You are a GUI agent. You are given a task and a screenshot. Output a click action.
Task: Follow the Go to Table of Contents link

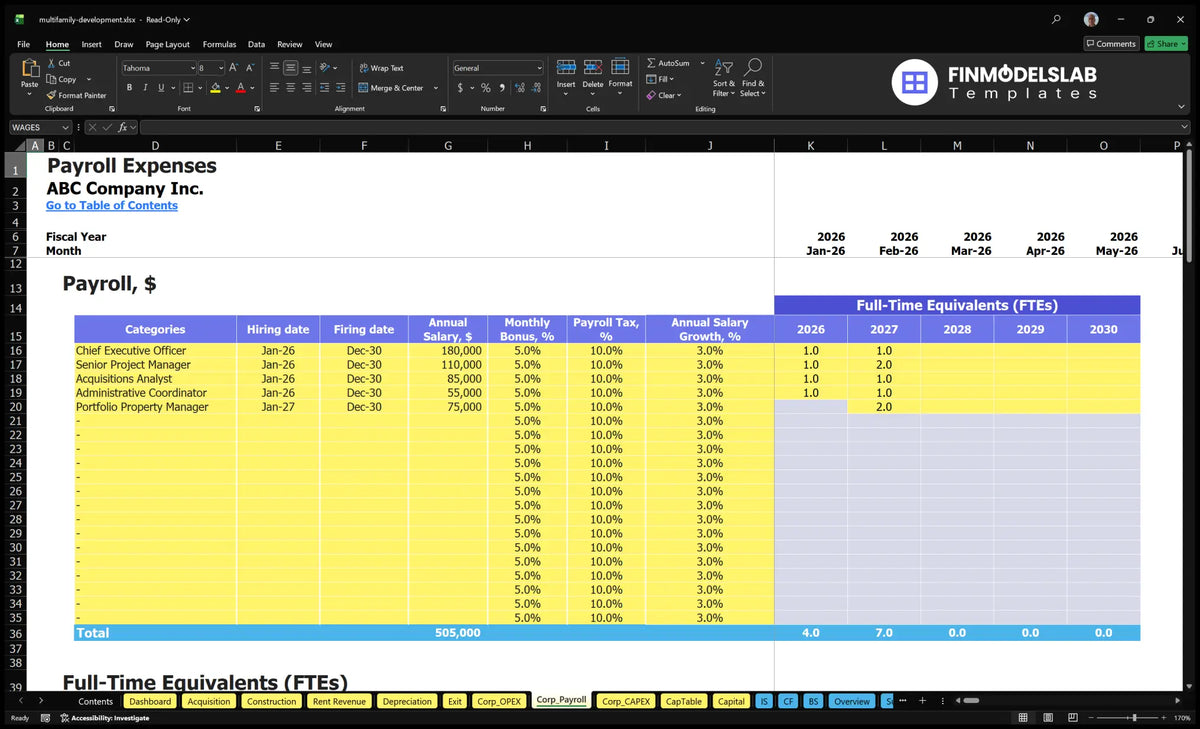pos(112,205)
